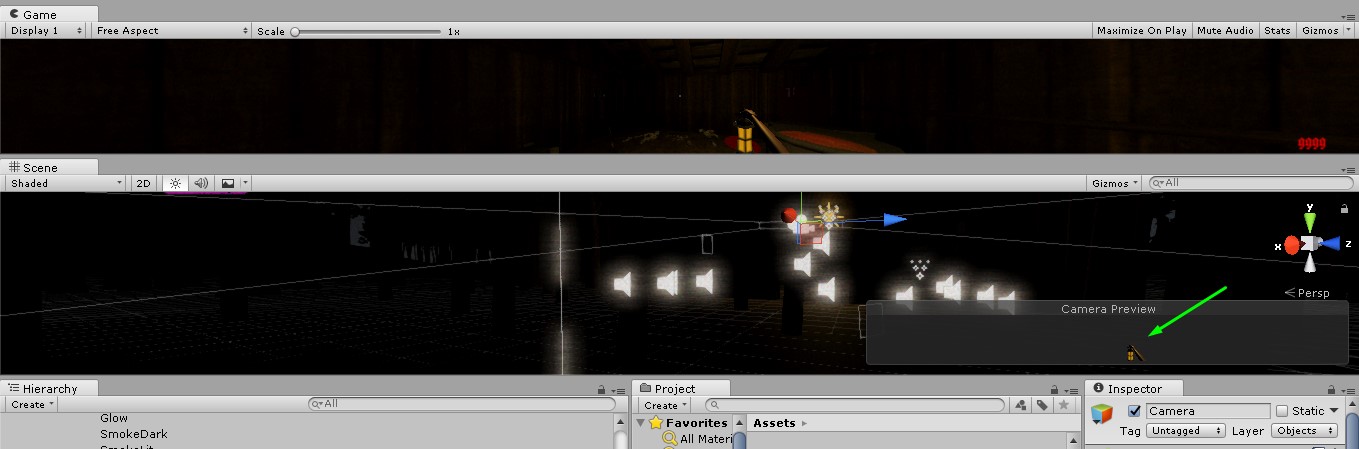Toggle Gizmos button in Game view

pyautogui.click(x=1319, y=30)
